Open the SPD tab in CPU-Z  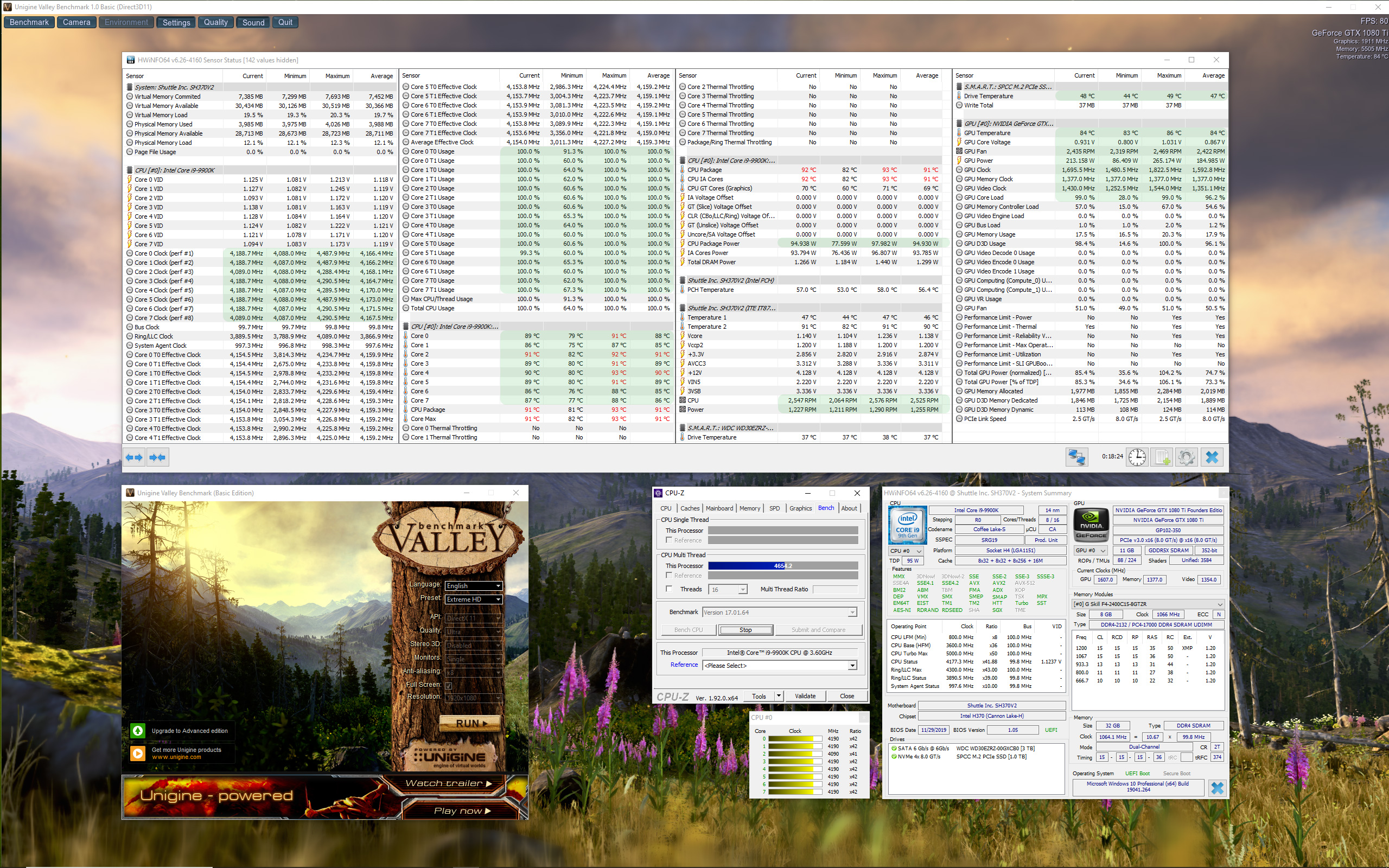pyautogui.click(x=774, y=509)
